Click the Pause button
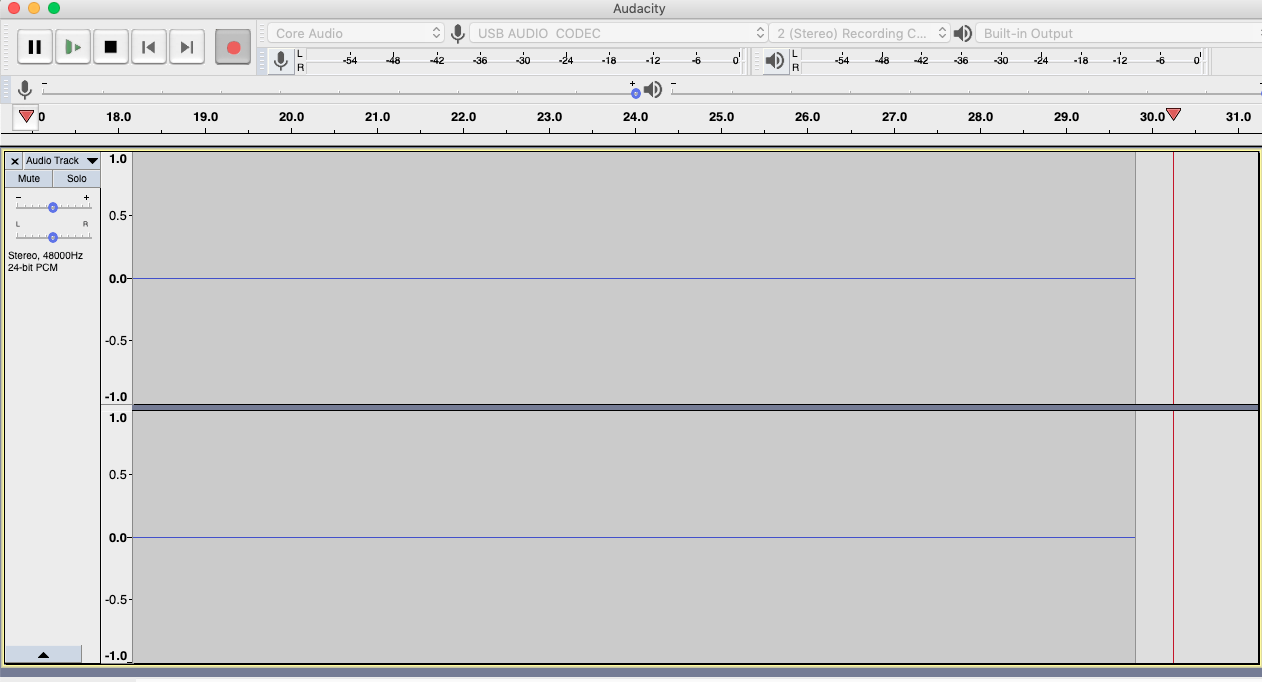1262x682 pixels. tap(35, 46)
